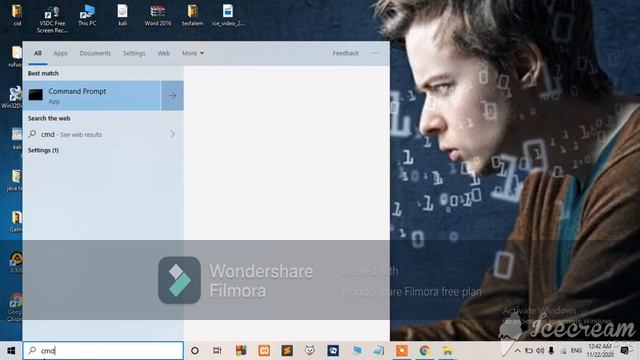
Task: Launch Sublime Text from taskbar
Action: tap(287, 351)
